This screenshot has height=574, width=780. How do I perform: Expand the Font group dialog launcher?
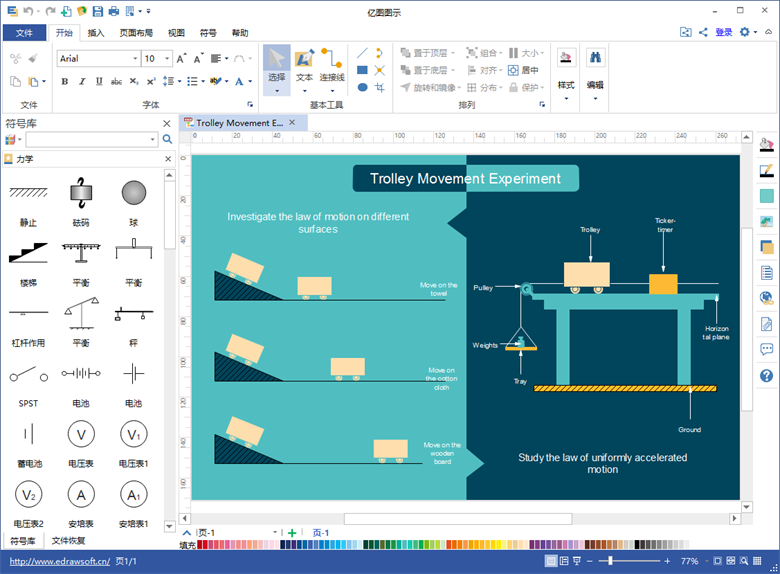250,104
